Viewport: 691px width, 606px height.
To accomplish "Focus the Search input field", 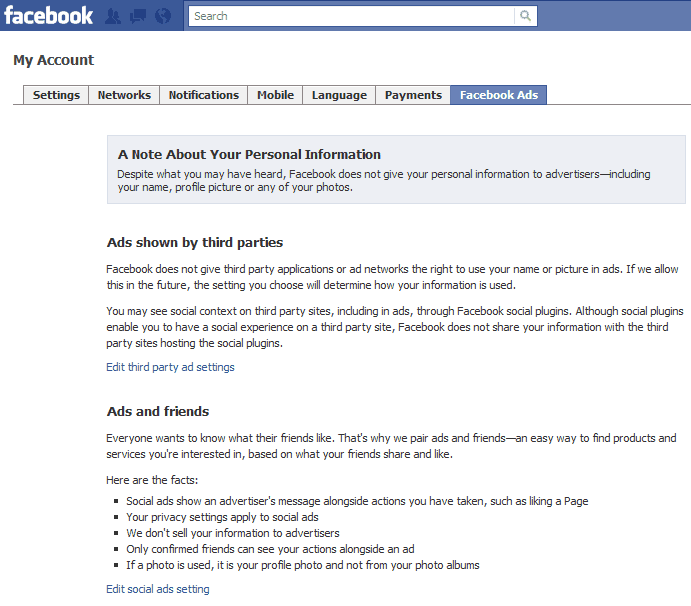I will point(351,16).
